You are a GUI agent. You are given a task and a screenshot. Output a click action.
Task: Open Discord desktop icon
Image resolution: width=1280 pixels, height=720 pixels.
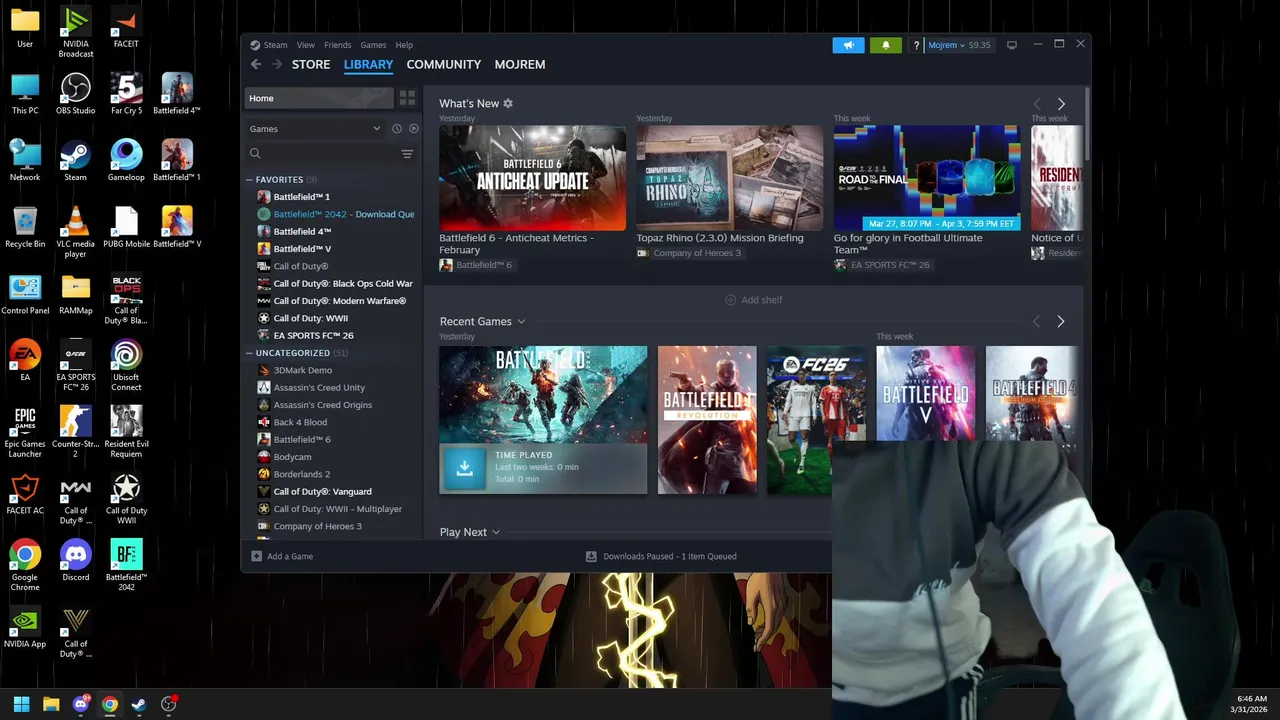click(75, 561)
